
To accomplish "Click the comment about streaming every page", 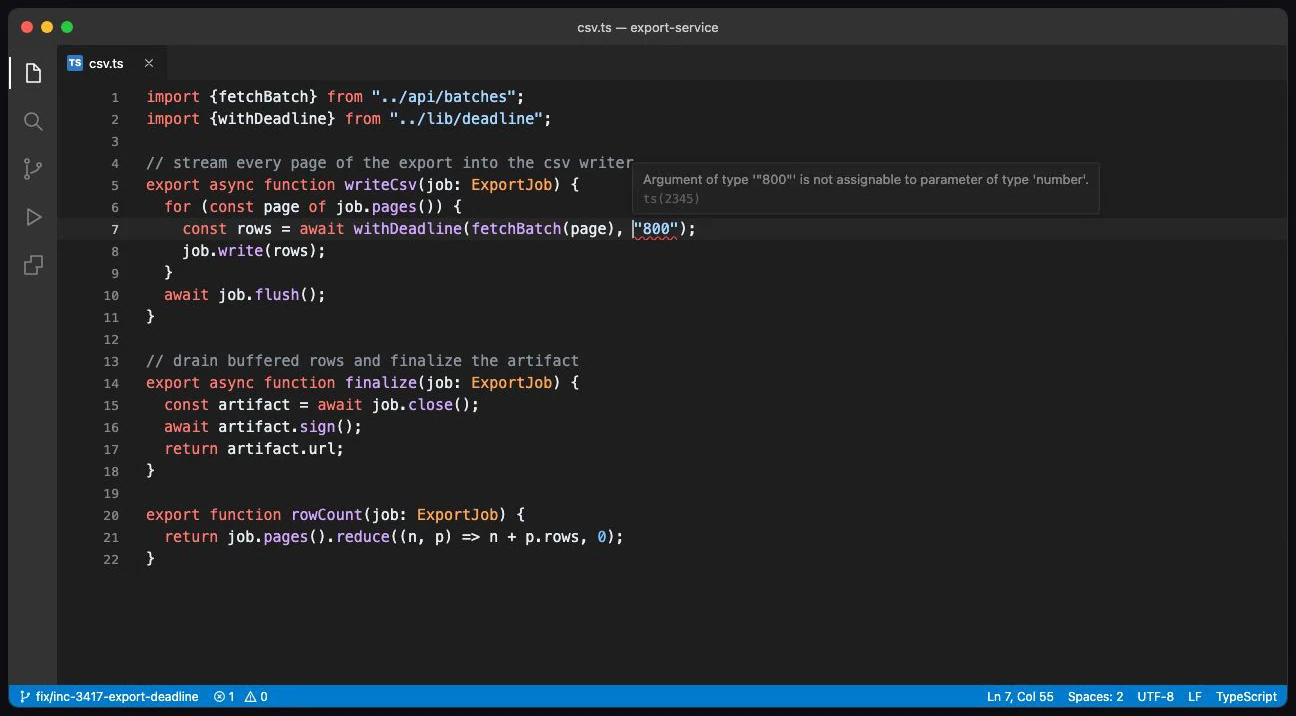I will [390, 163].
